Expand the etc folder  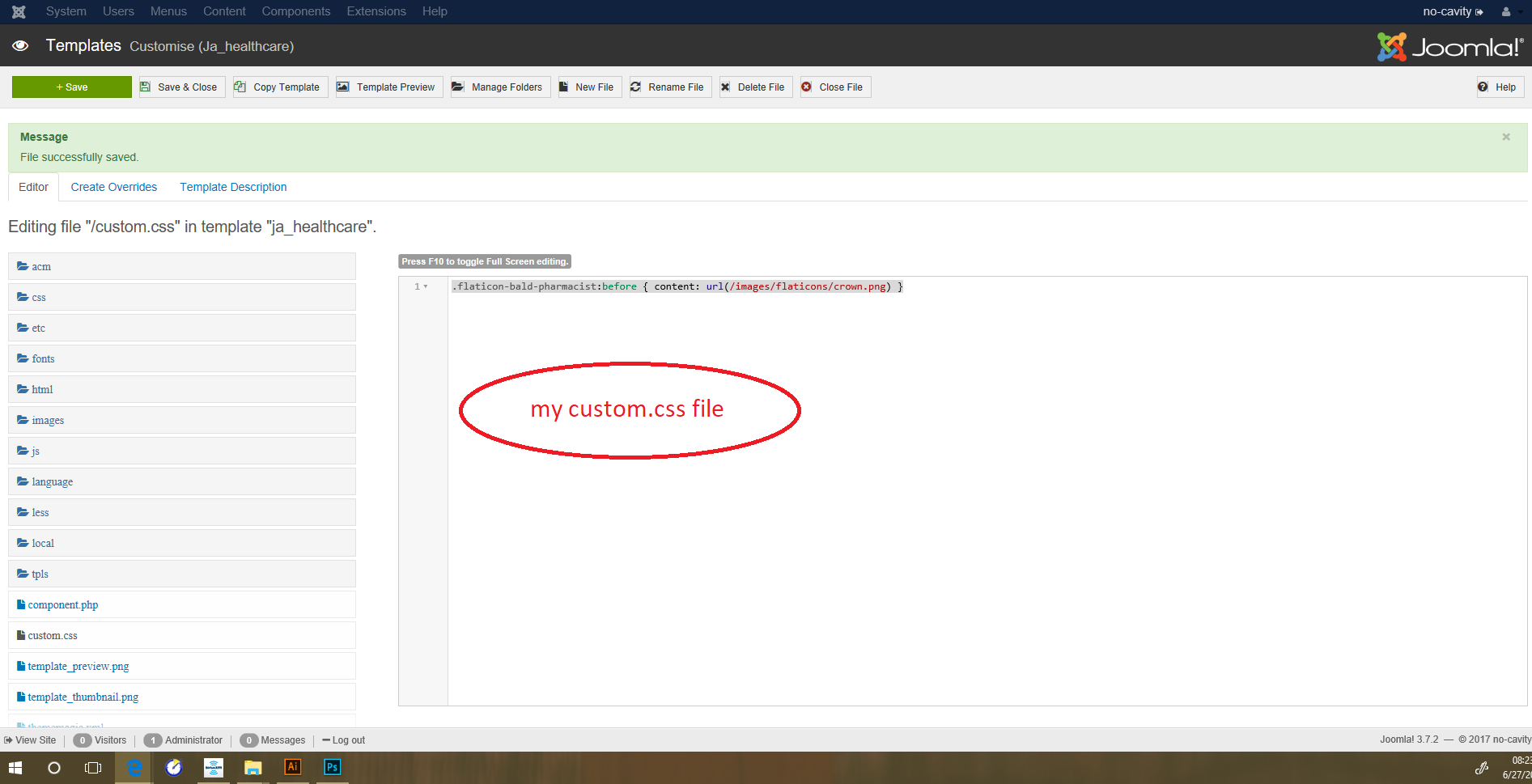pyautogui.click(x=182, y=328)
